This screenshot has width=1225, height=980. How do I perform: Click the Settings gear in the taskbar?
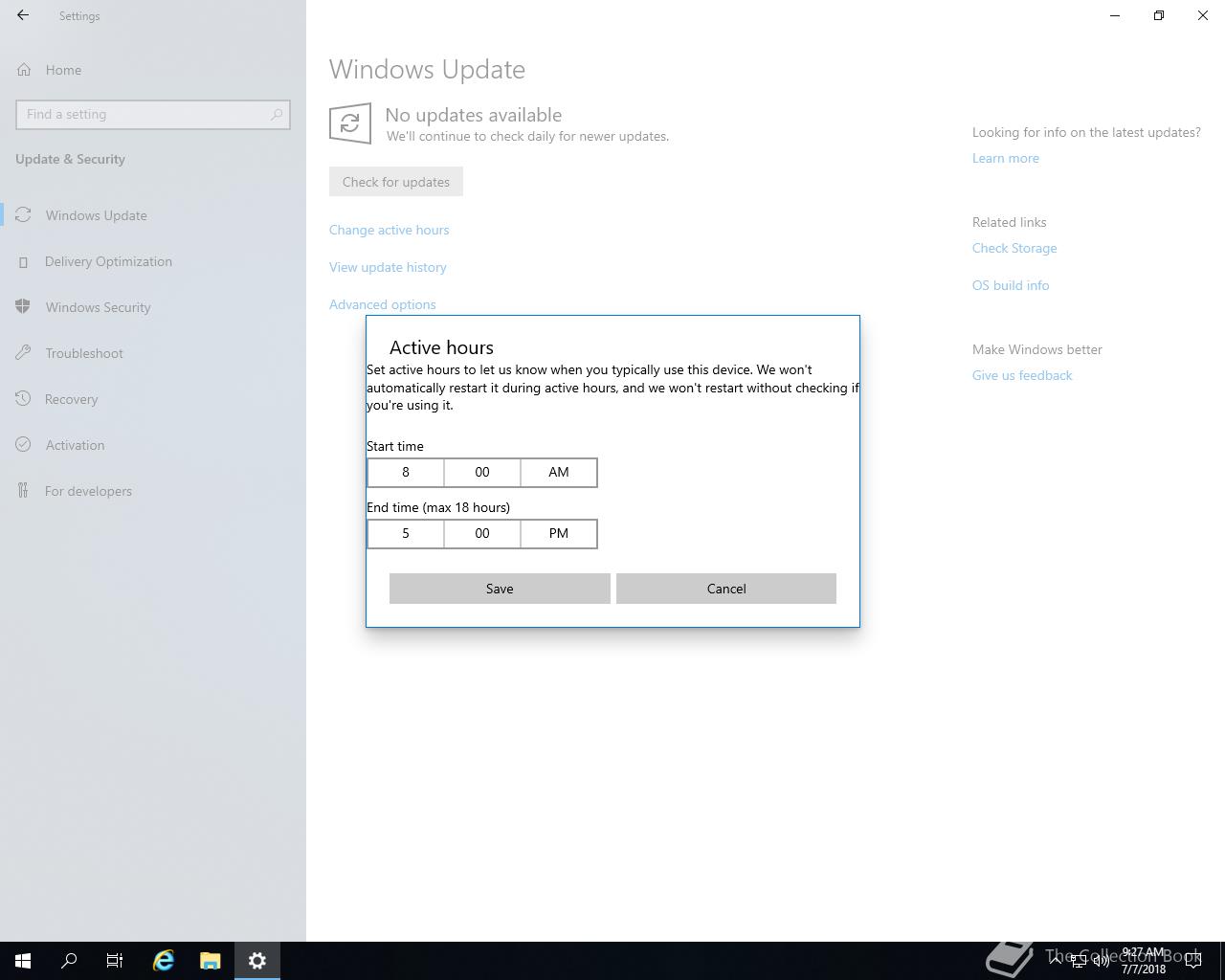(257, 961)
